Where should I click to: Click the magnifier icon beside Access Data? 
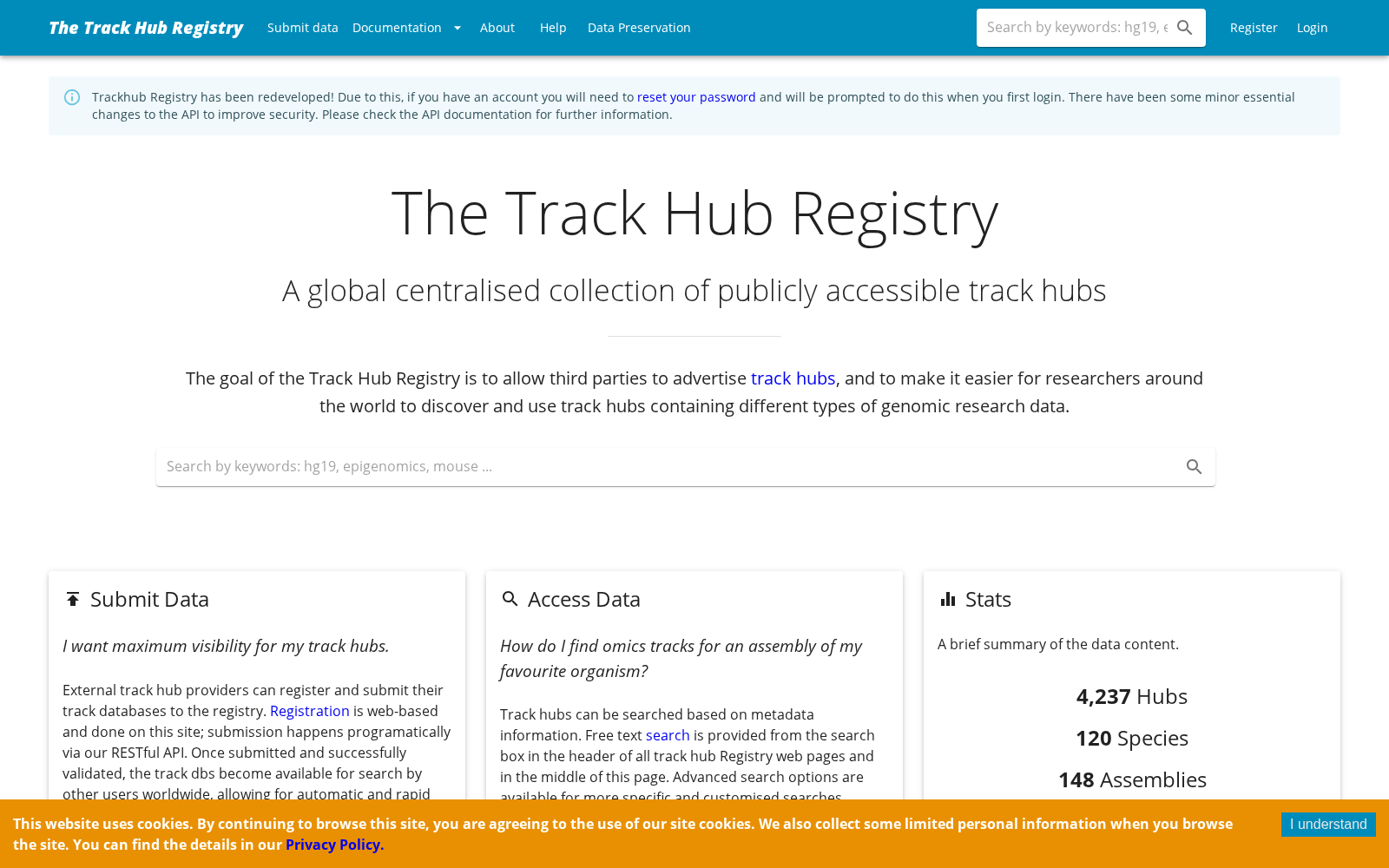tap(510, 599)
